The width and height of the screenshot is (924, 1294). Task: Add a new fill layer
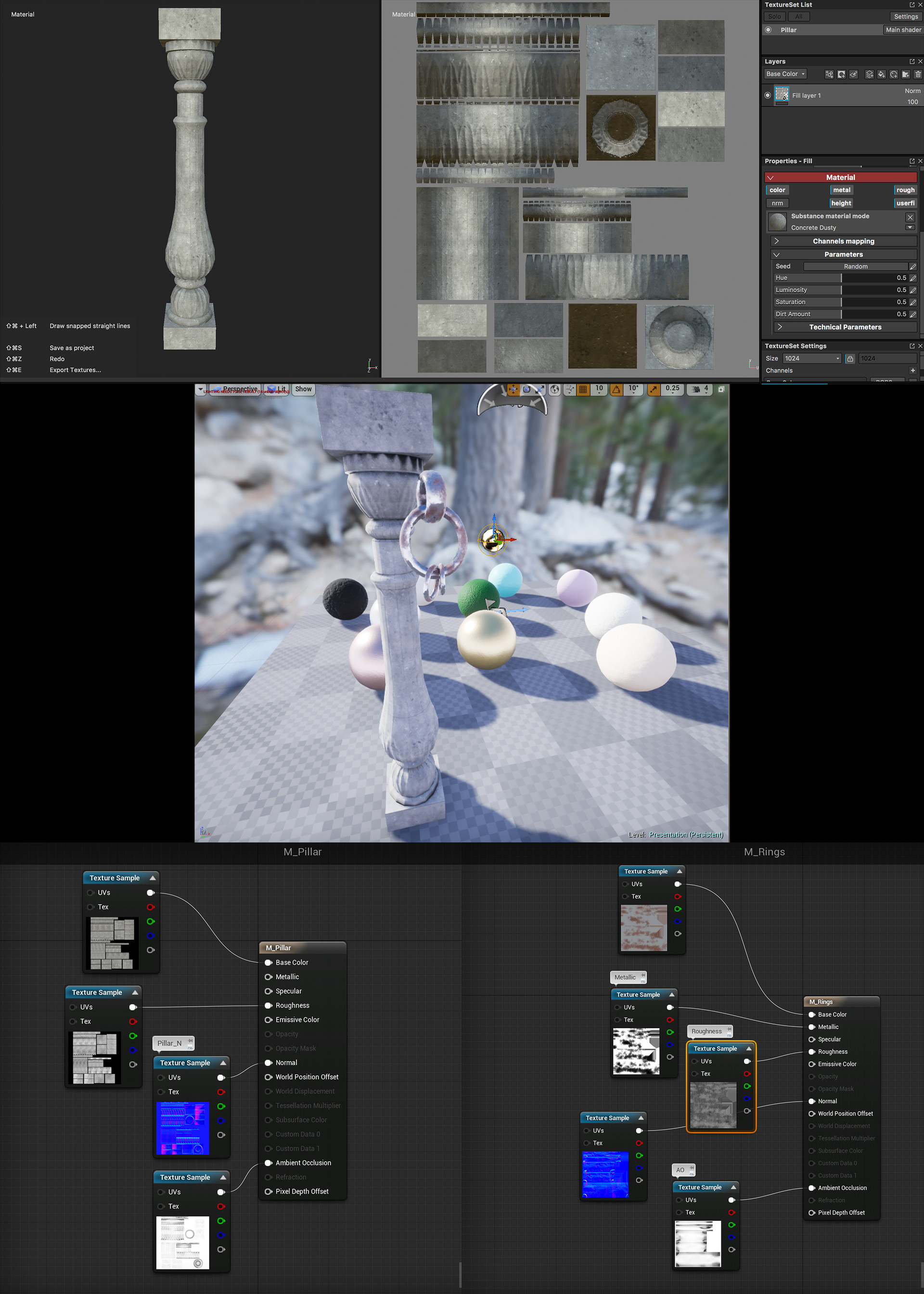[881, 74]
